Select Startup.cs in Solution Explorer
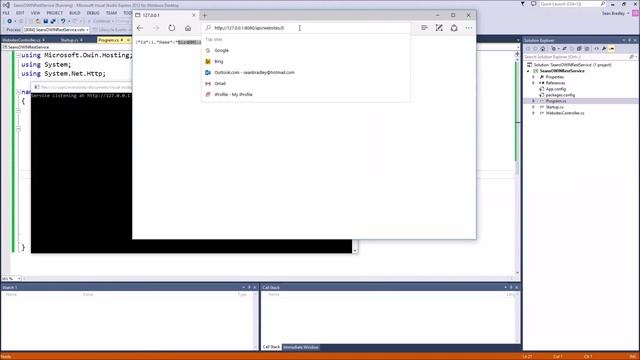 tap(555, 107)
